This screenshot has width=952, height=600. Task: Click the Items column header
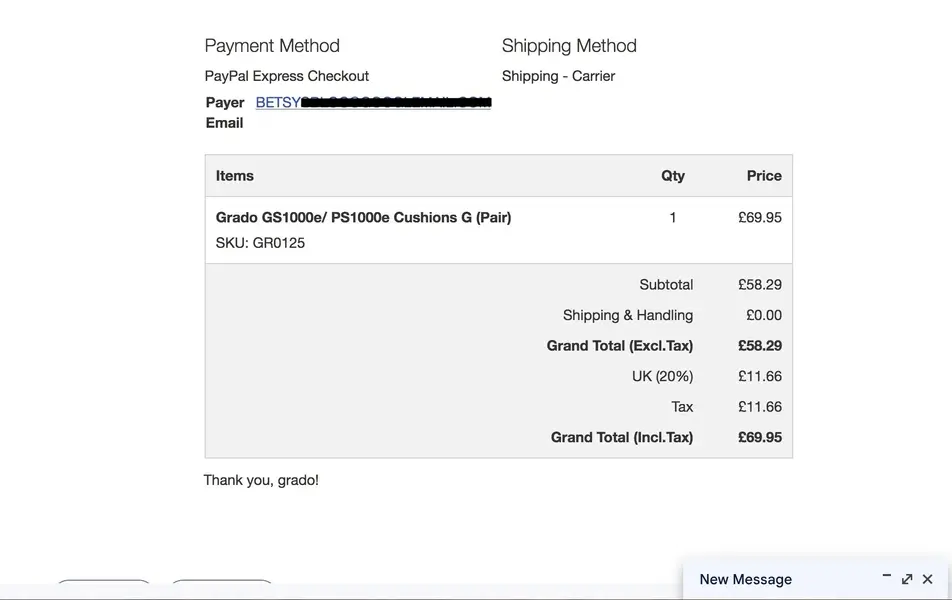[x=234, y=176]
